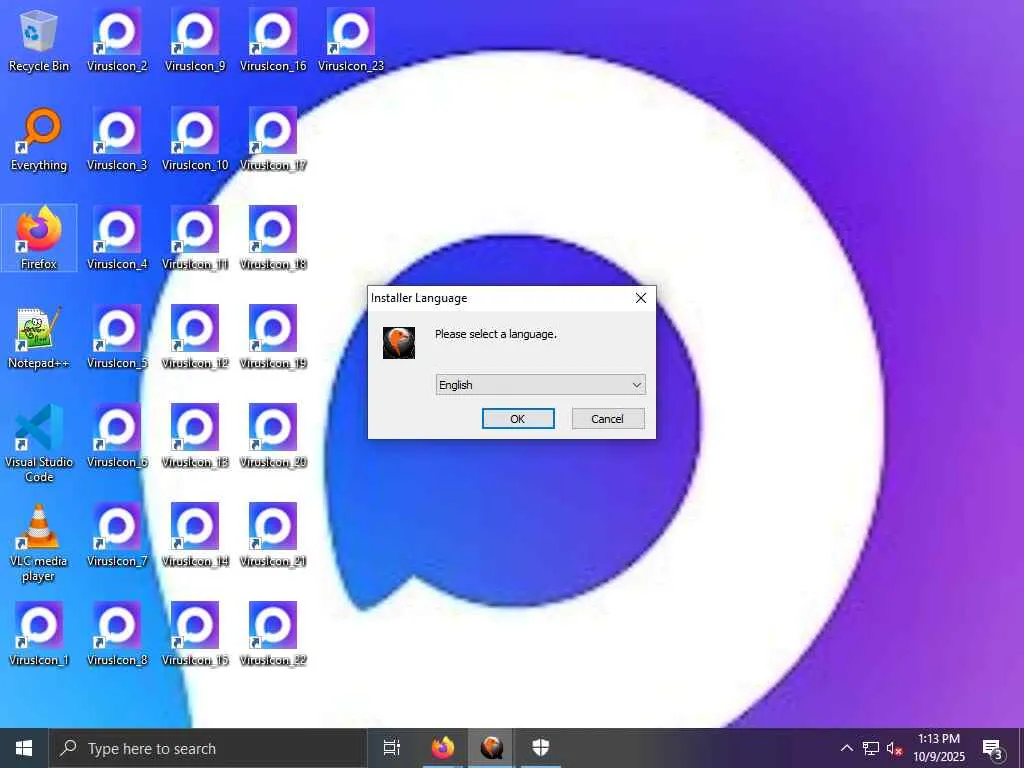Viewport: 1024px width, 768px height.
Task: Select the VirusIcon_10 desktop shortcut
Action: coord(195,140)
